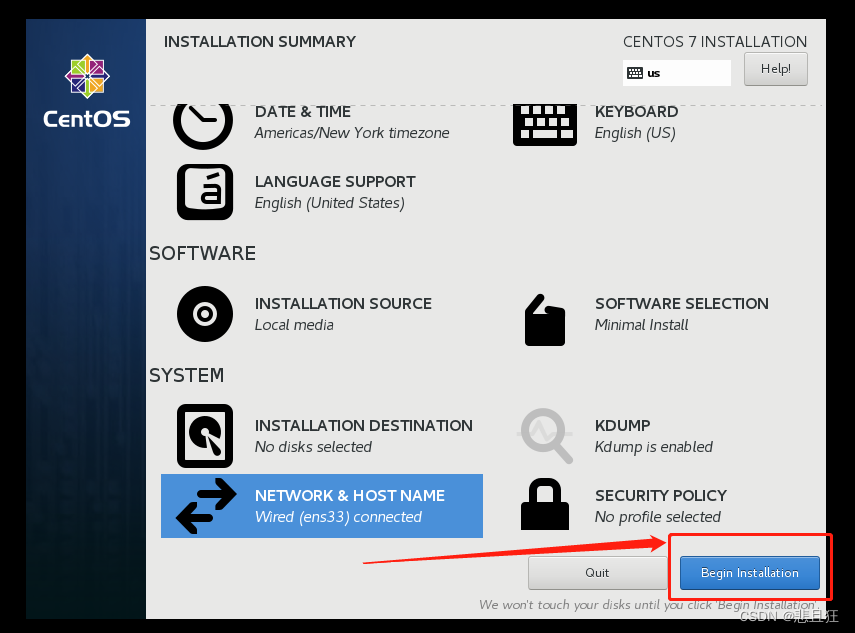Open Date & Time clock icon
This screenshot has width=855, height=633.
(x=203, y=125)
